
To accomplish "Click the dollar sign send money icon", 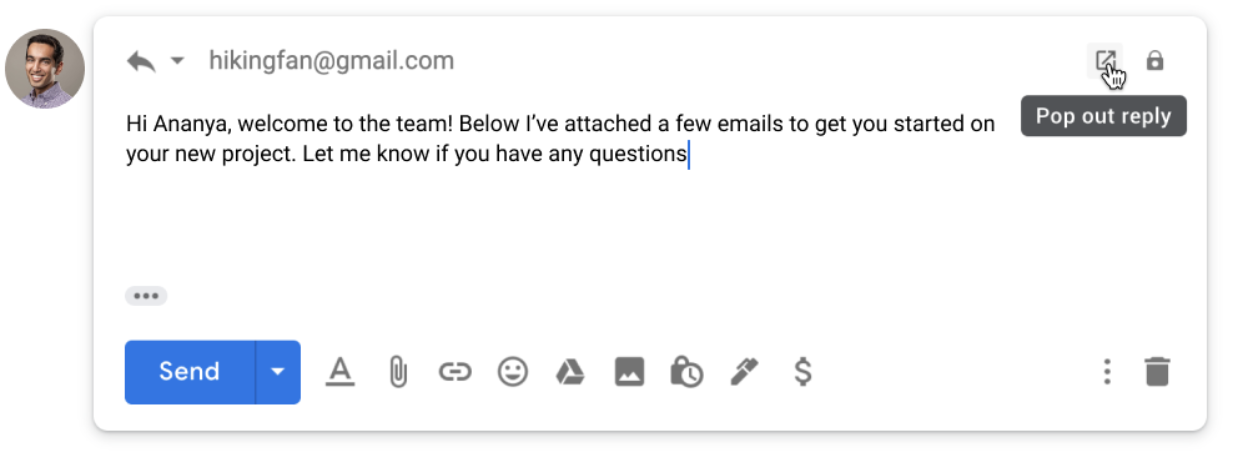I will (802, 372).
